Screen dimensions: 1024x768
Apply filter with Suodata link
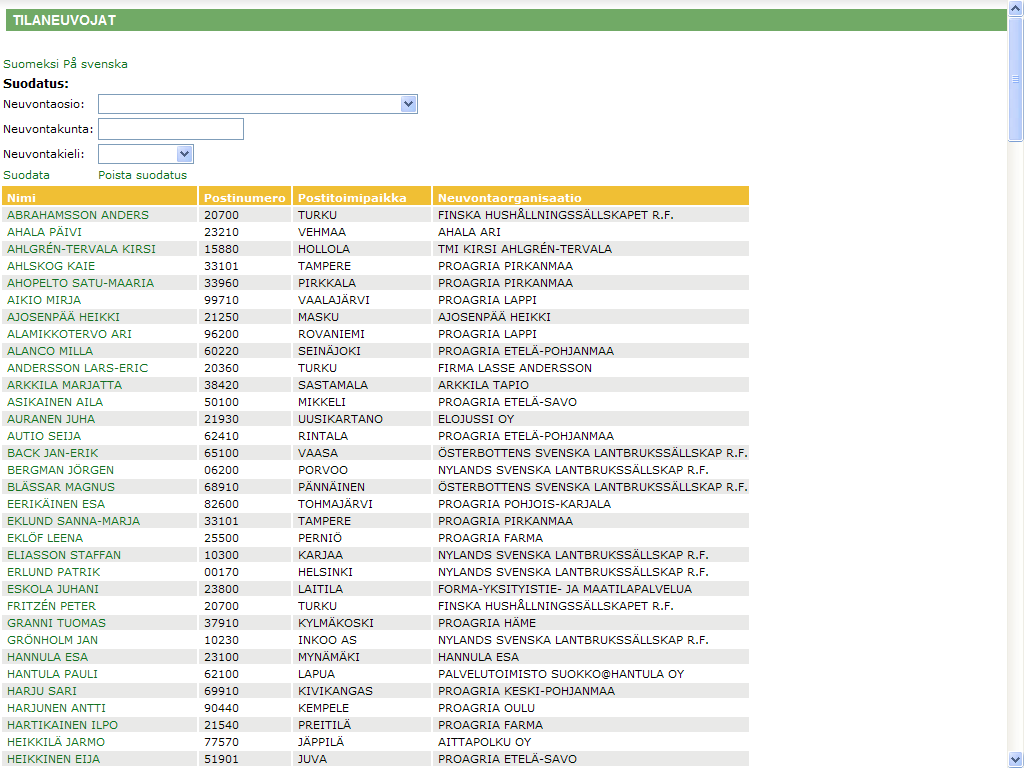click(26, 175)
